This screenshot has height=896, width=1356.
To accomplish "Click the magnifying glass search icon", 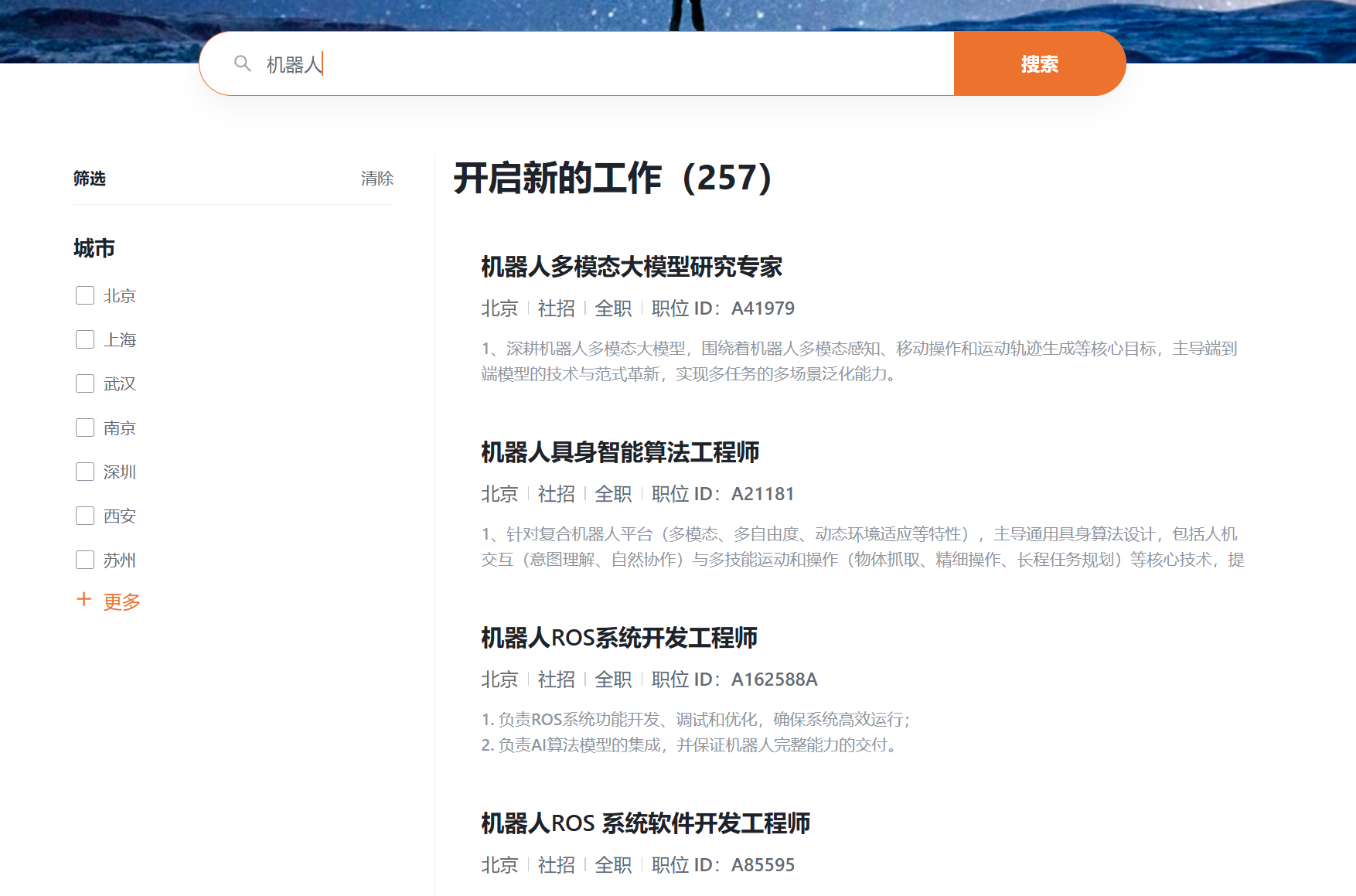I will [x=242, y=63].
